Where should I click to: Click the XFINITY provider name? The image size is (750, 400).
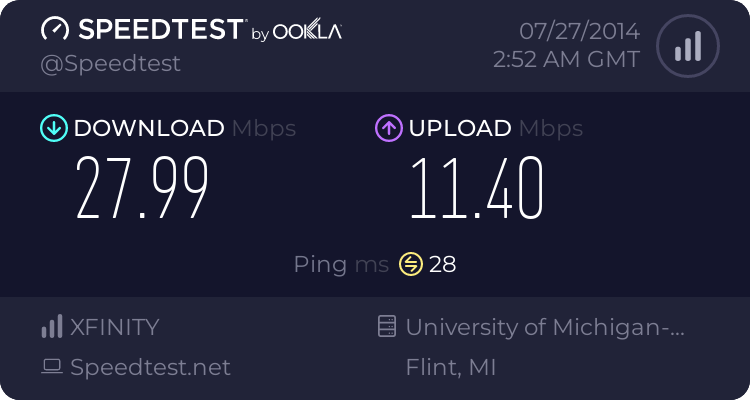pyautogui.click(x=115, y=327)
